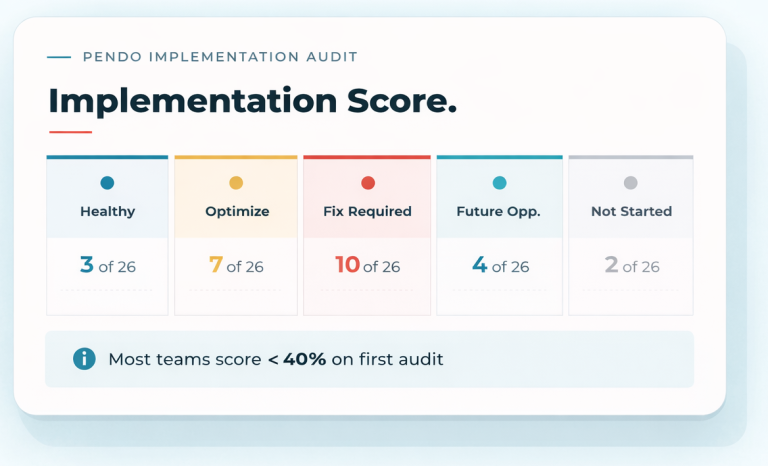Click the blue Healthy status dot
The image size is (768, 466).
(x=107, y=183)
